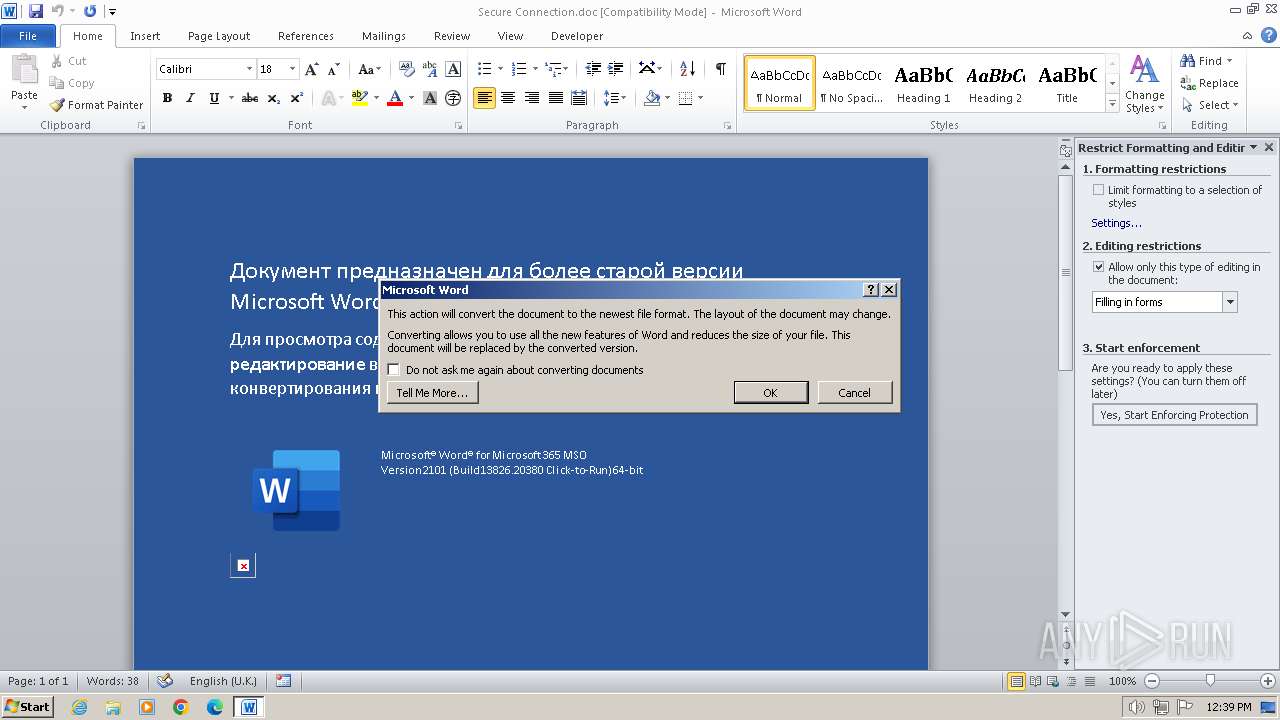Open Chrome from the taskbar
The height and width of the screenshot is (720, 1280).
181,707
